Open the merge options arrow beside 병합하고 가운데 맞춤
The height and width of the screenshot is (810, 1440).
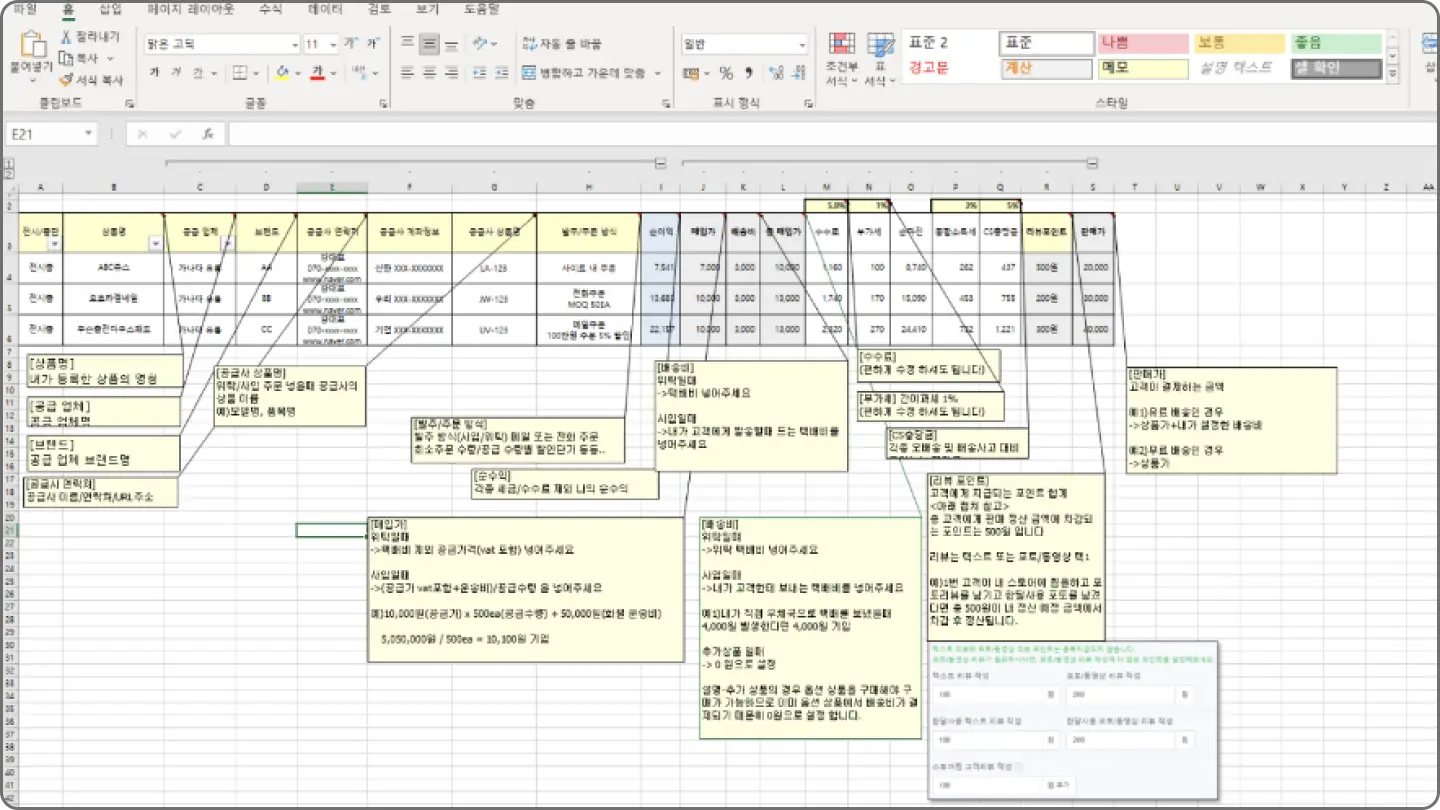[x=658, y=73]
